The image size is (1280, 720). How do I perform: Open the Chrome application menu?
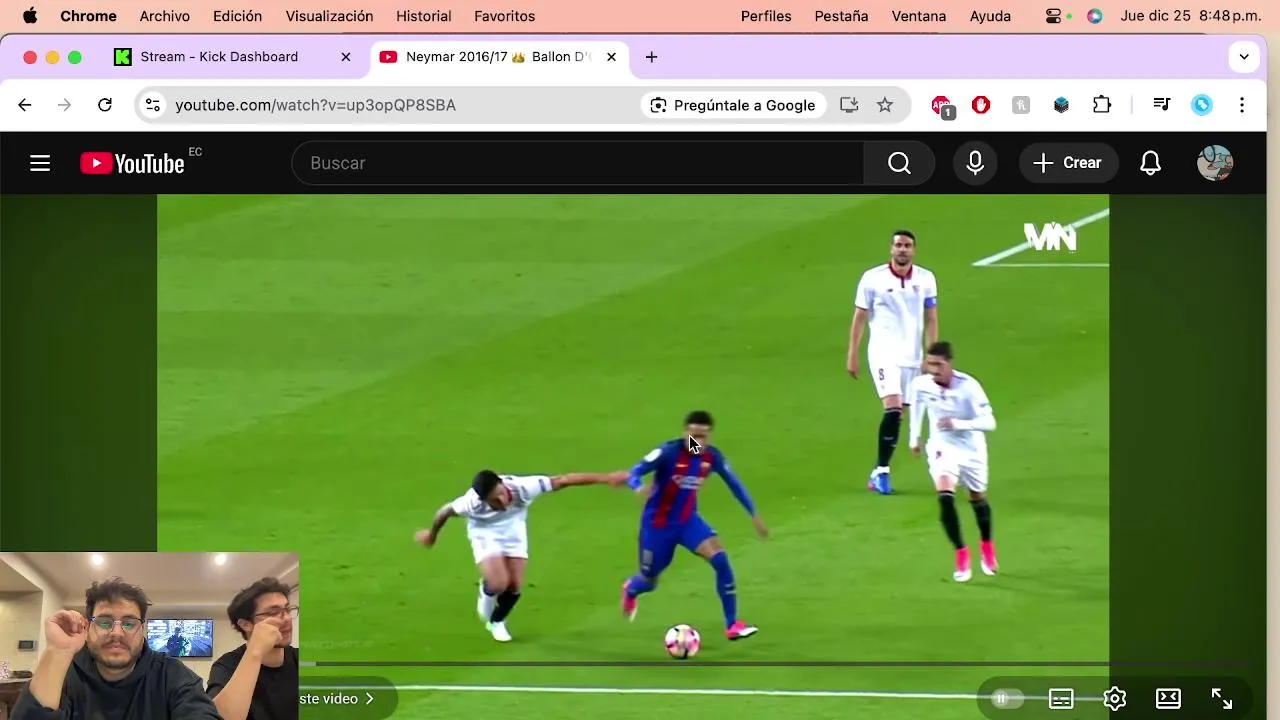(x=88, y=16)
